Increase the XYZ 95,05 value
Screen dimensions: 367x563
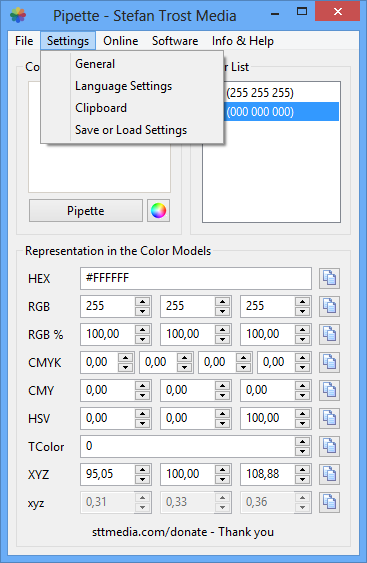(143, 470)
